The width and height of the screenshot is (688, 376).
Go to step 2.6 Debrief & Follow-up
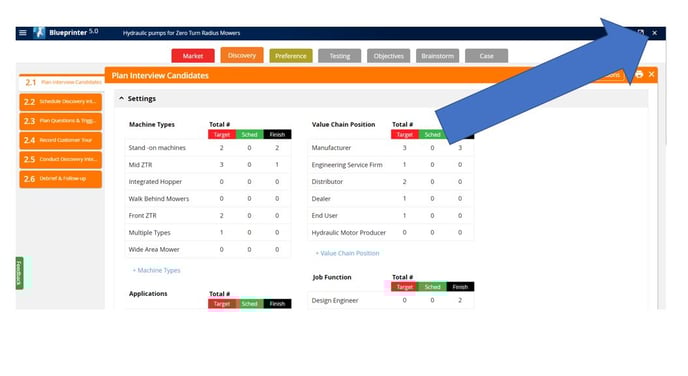(61, 179)
